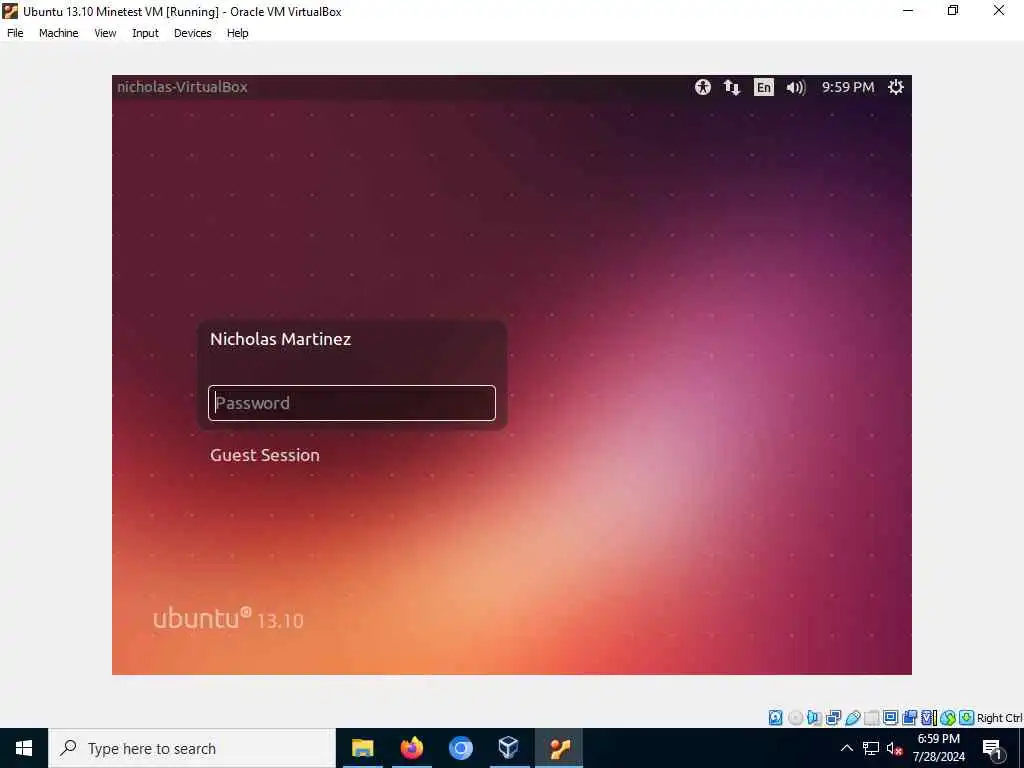Open the audio indicator in VirtualBox status bar
This screenshot has width=1024, height=768.
pos(814,718)
